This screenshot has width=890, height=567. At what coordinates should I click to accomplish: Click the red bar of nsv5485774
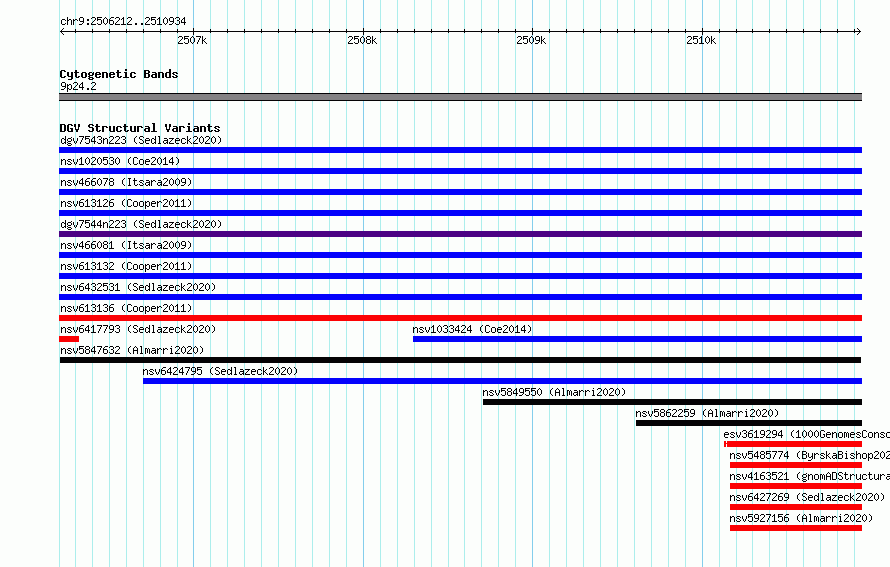click(x=796, y=465)
